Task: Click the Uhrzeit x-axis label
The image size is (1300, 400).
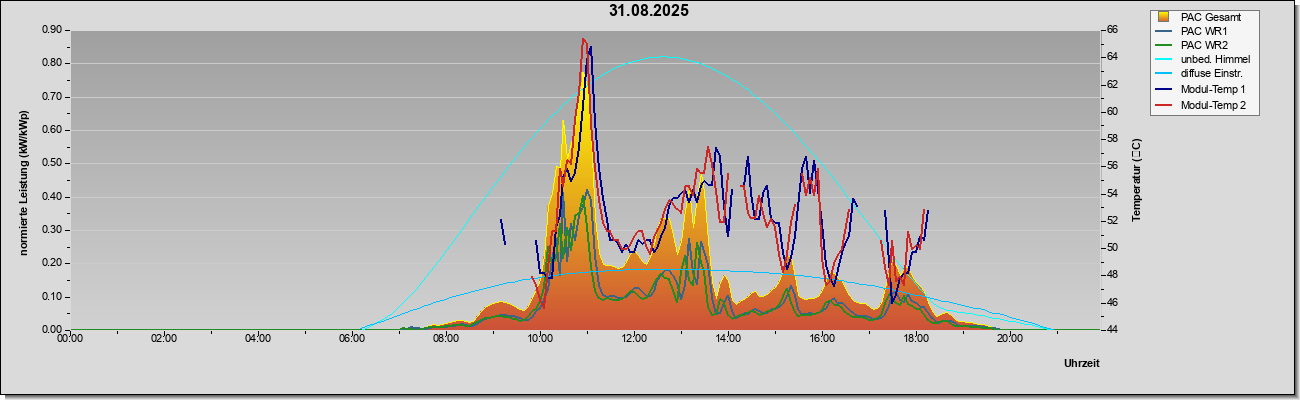Action: [x=1082, y=364]
